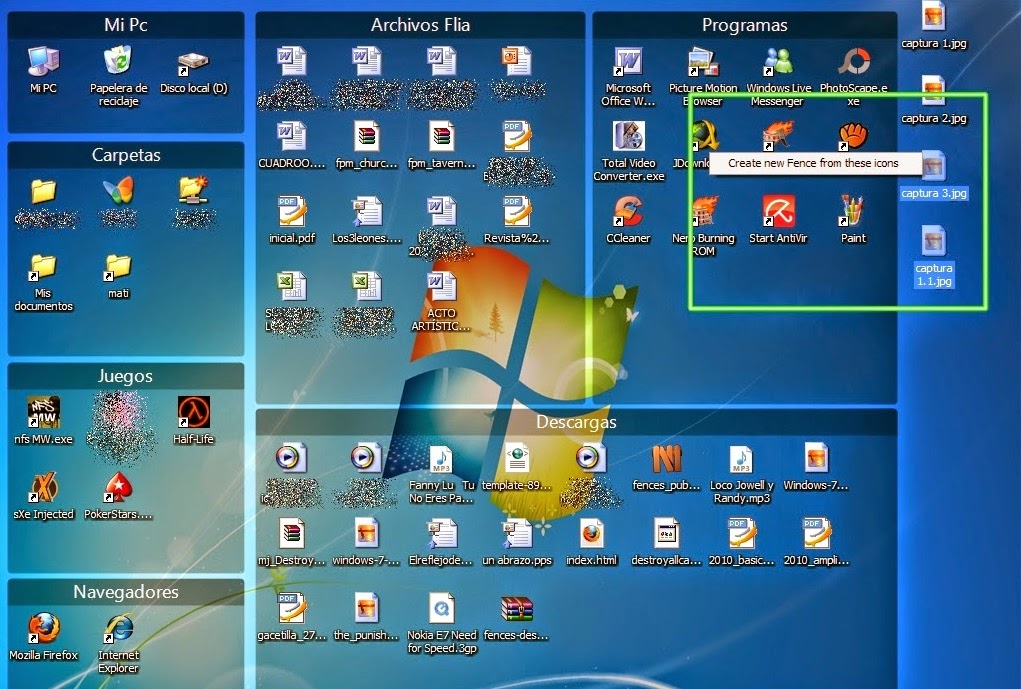This screenshot has width=1021, height=689.
Task: Open Papelera de reciclaje recycle bin
Action: point(119,63)
